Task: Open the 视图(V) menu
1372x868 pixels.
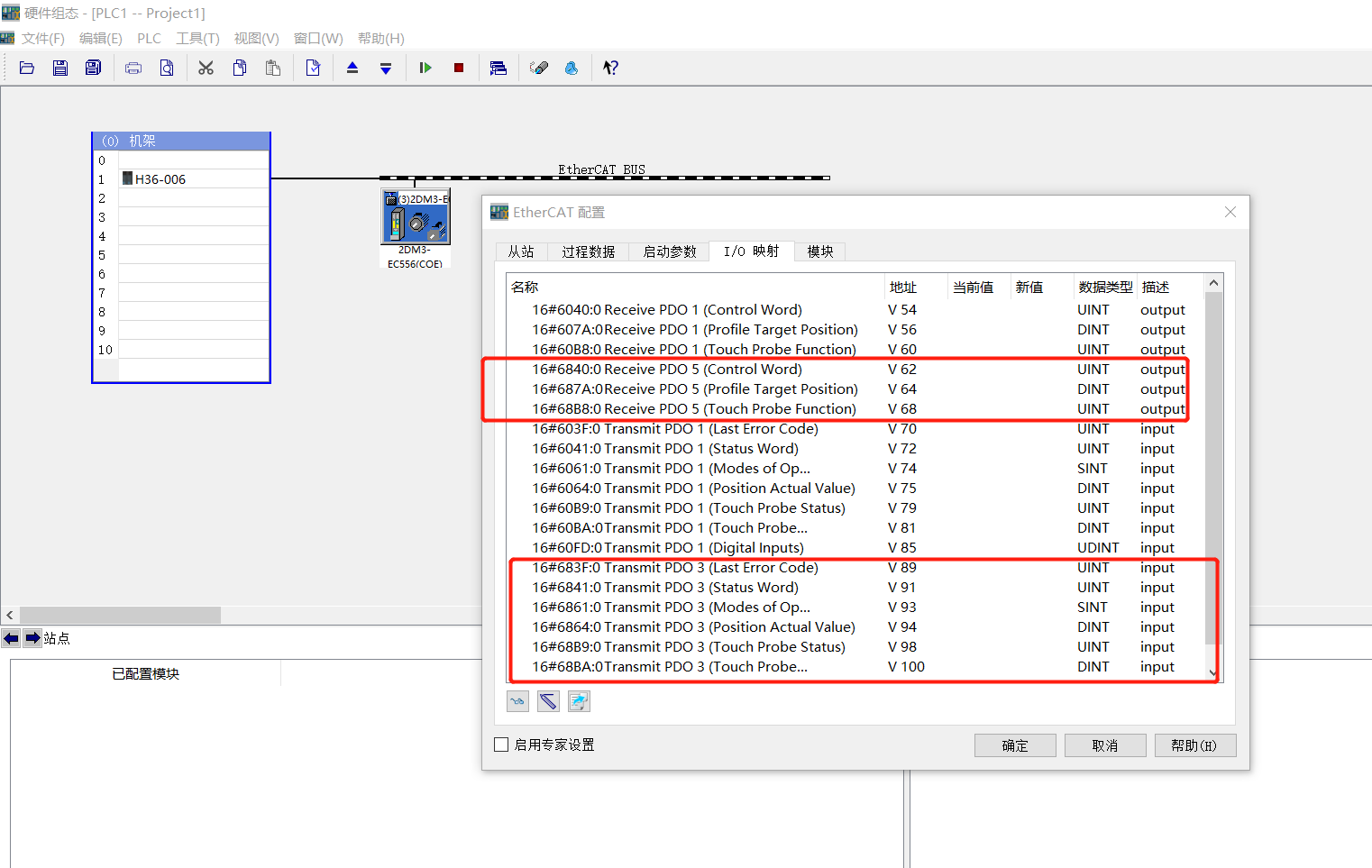Action: 256,39
